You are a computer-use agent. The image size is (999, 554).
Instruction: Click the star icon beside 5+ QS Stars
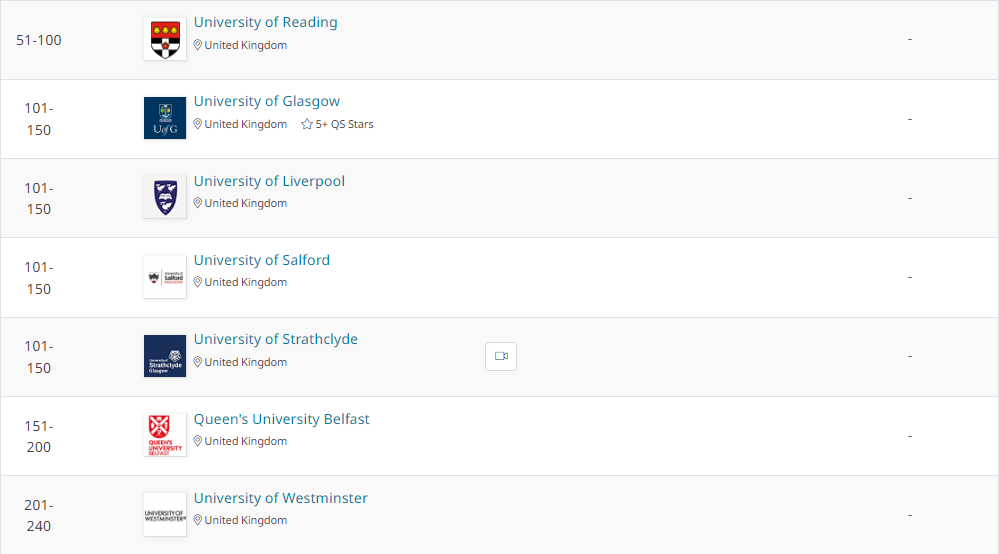[x=307, y=125]
